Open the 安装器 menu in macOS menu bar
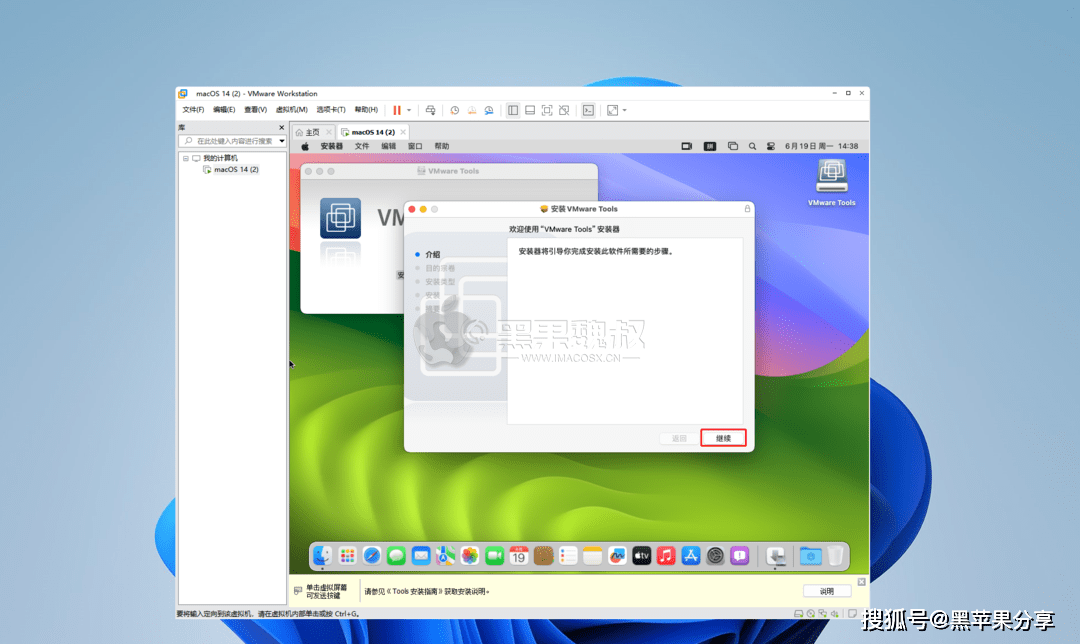1080x644 pixels. click(331, 146)
